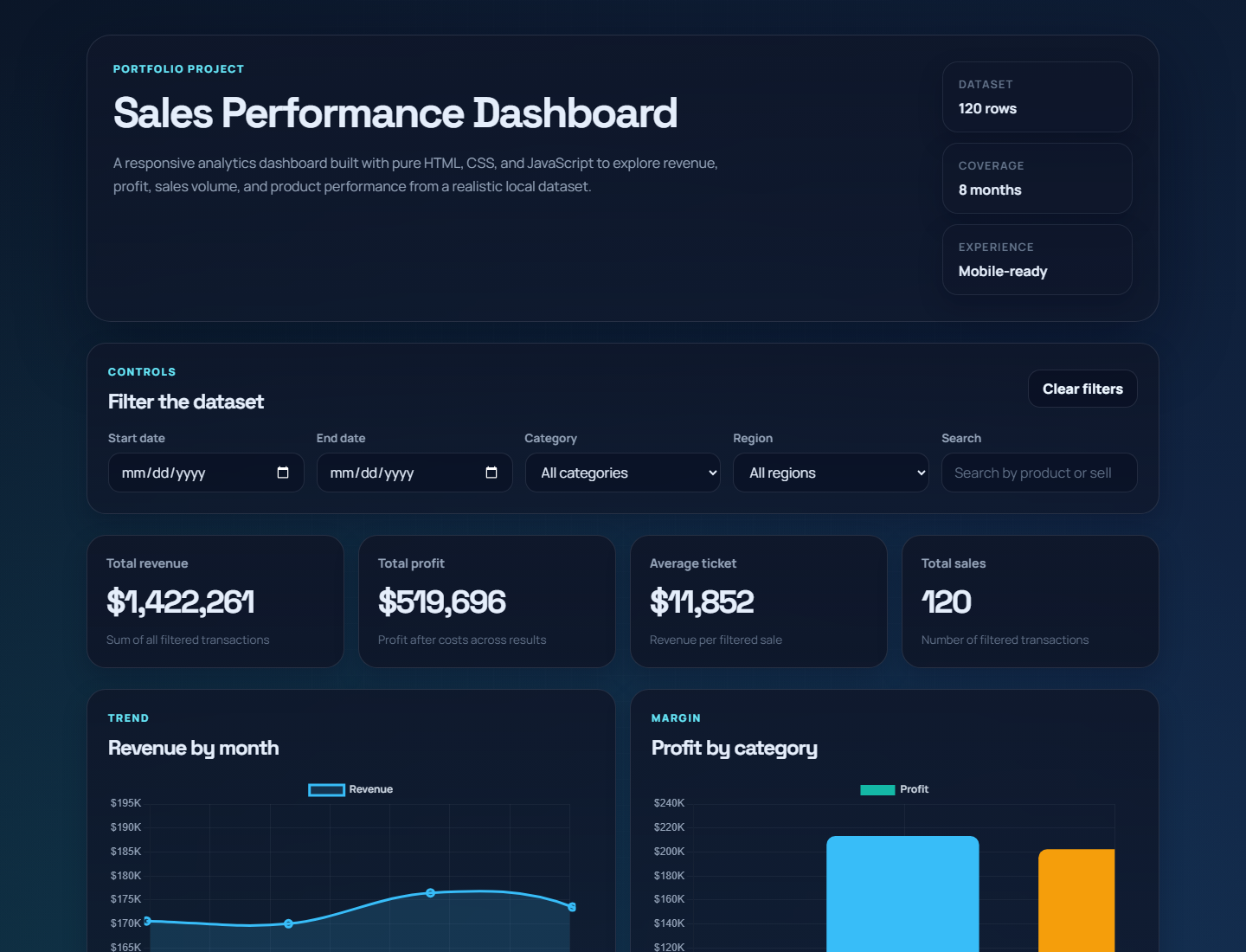
Task: Toggle the Profit legend swatch
Action: (x=877, y=789)
